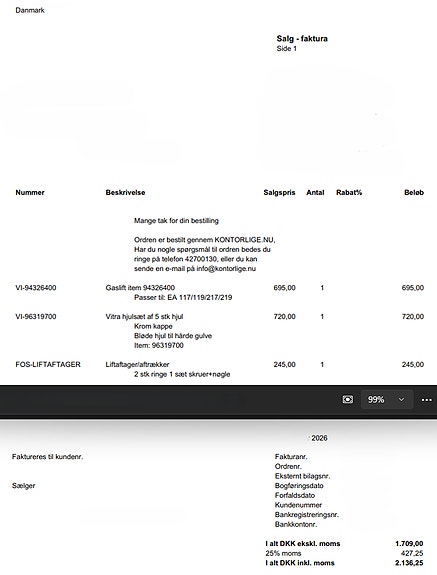
Task: Click 'Mange tak for din bestilling' line
Action: (176, 221)
